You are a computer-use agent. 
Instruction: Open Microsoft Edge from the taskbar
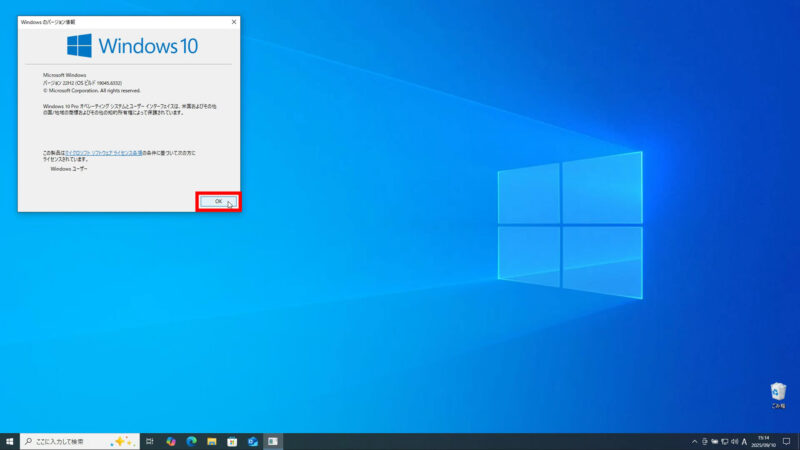pyautogui.click(x=191, y=441)
